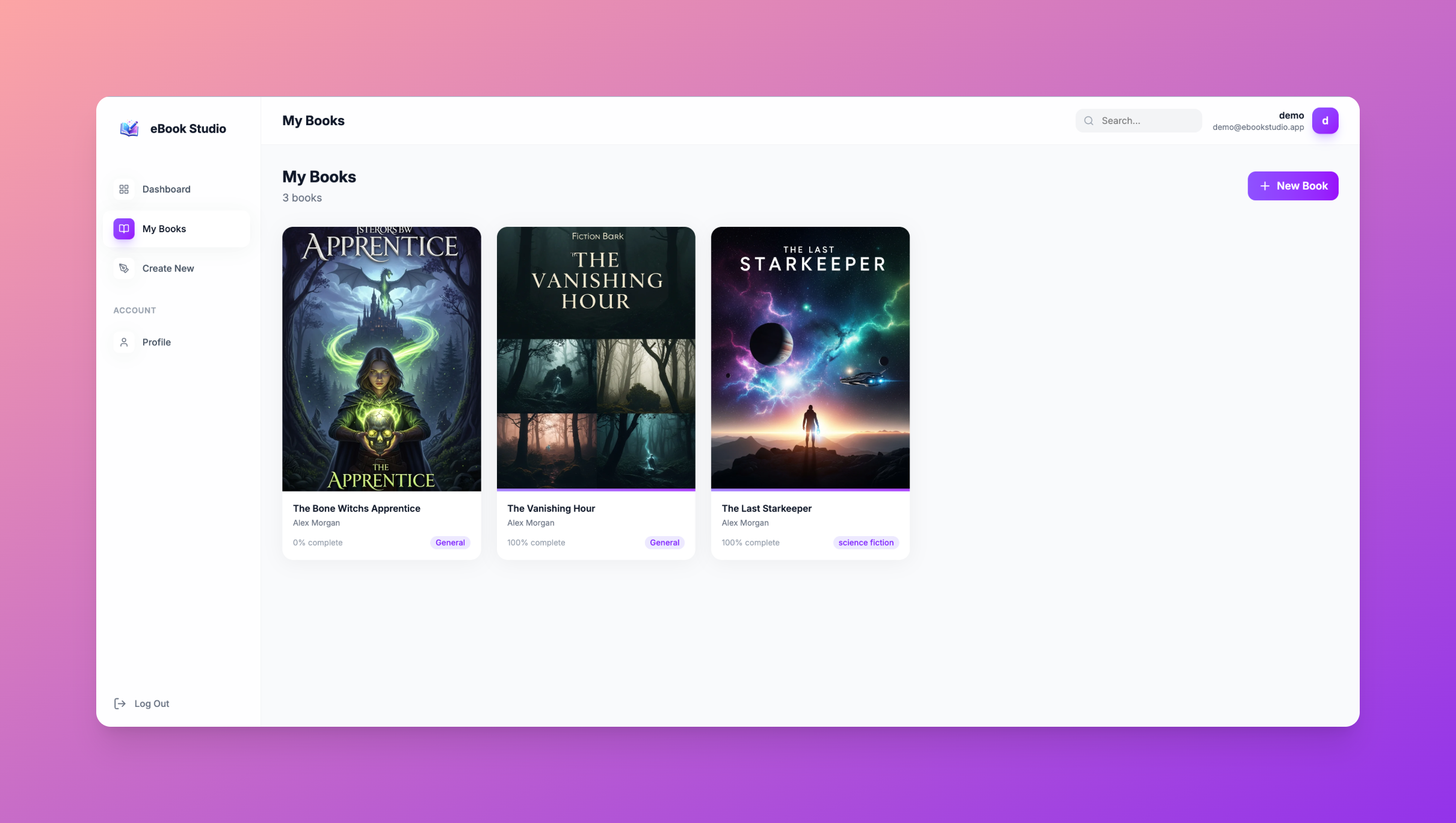Click the Create New pen icon
Screen dimensions: 1456x823
click(x=123, y=268)
